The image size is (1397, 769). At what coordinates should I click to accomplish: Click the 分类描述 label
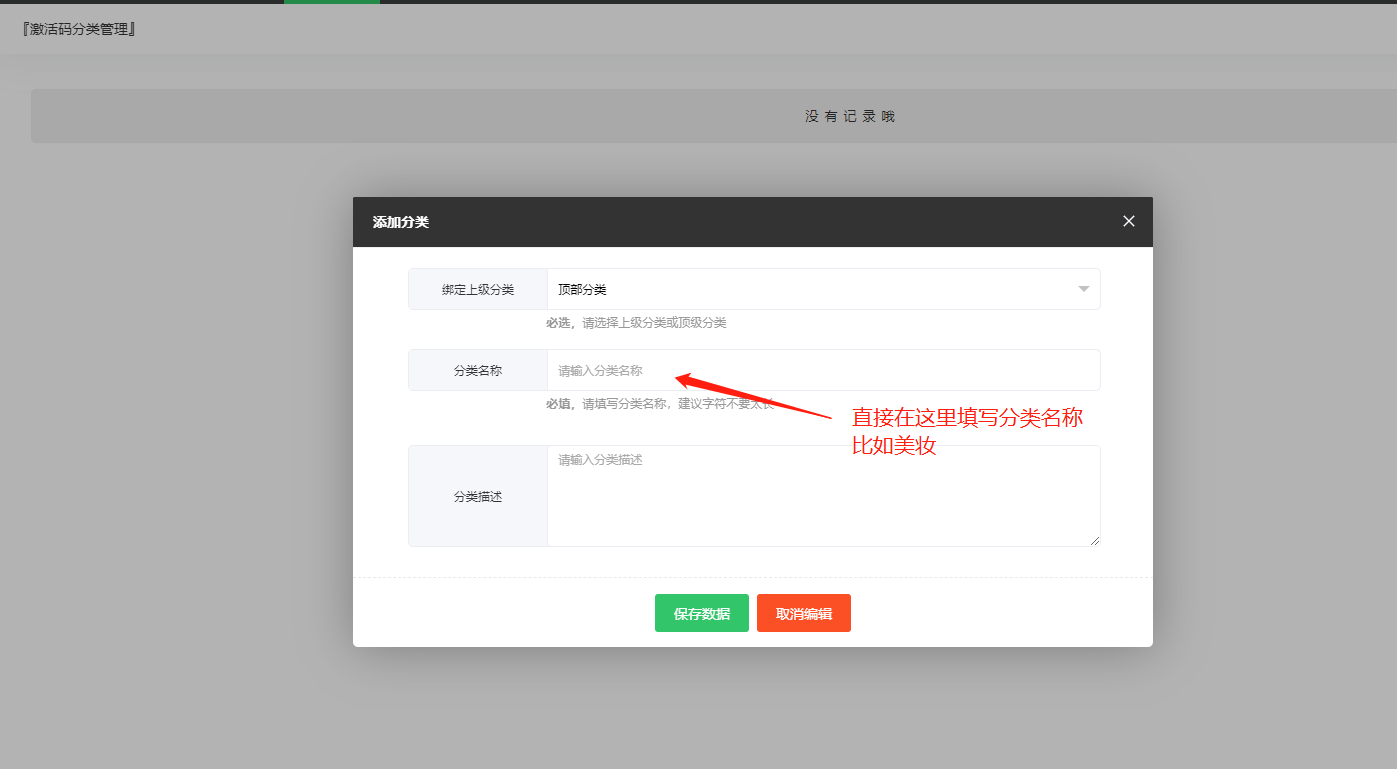[x=478, y=496]
